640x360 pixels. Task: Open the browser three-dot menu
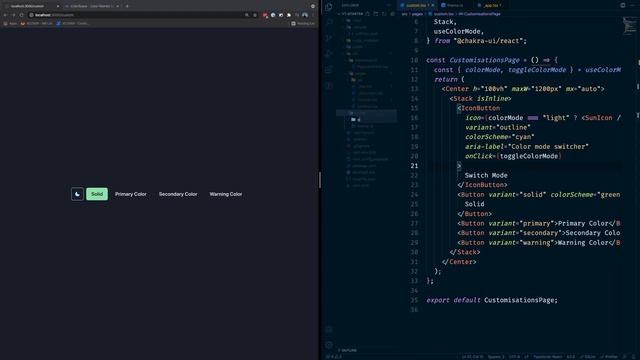pyautogui.click(x=313, y=15)
